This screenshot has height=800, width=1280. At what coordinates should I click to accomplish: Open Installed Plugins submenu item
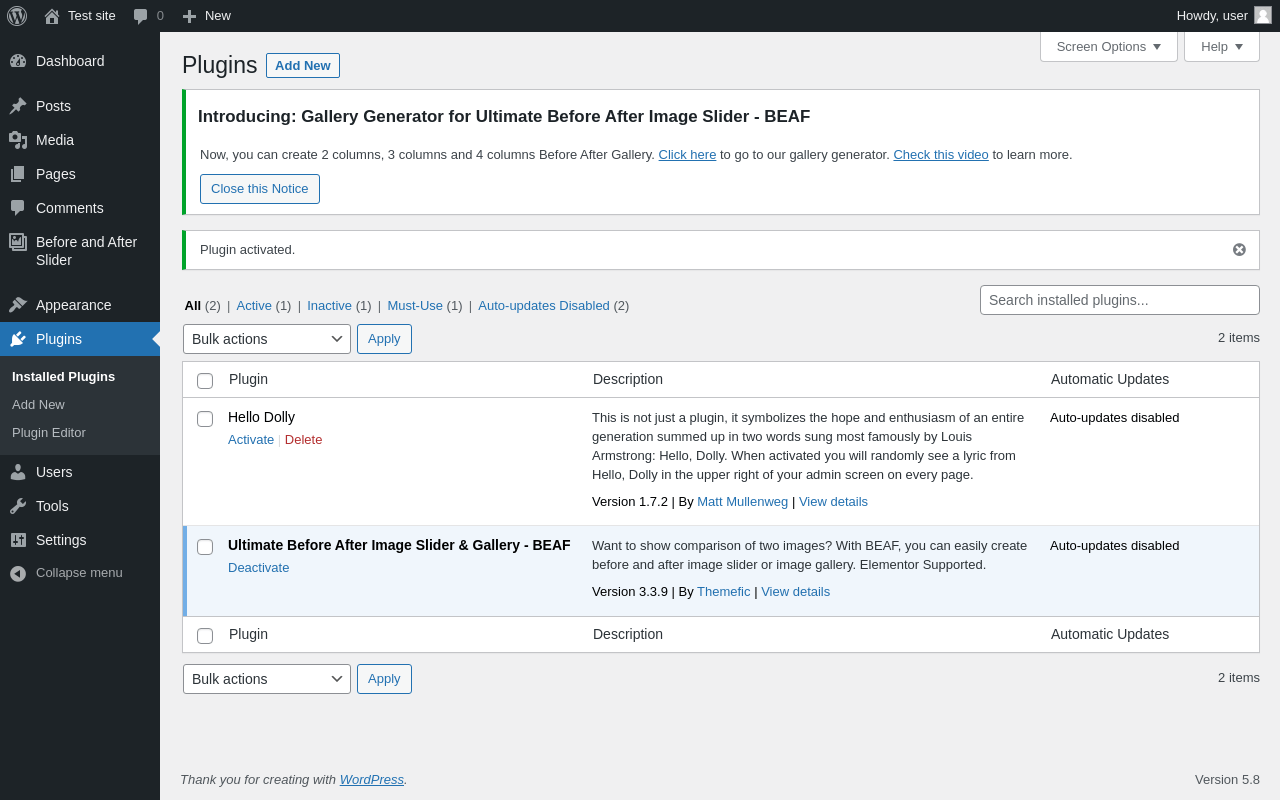click(x=63, y=377)
